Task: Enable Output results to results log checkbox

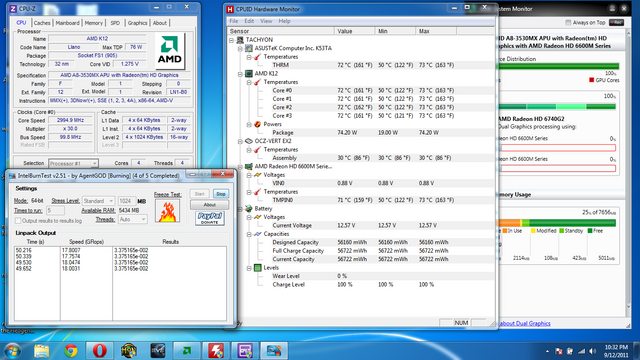Action: click(18, 221)
